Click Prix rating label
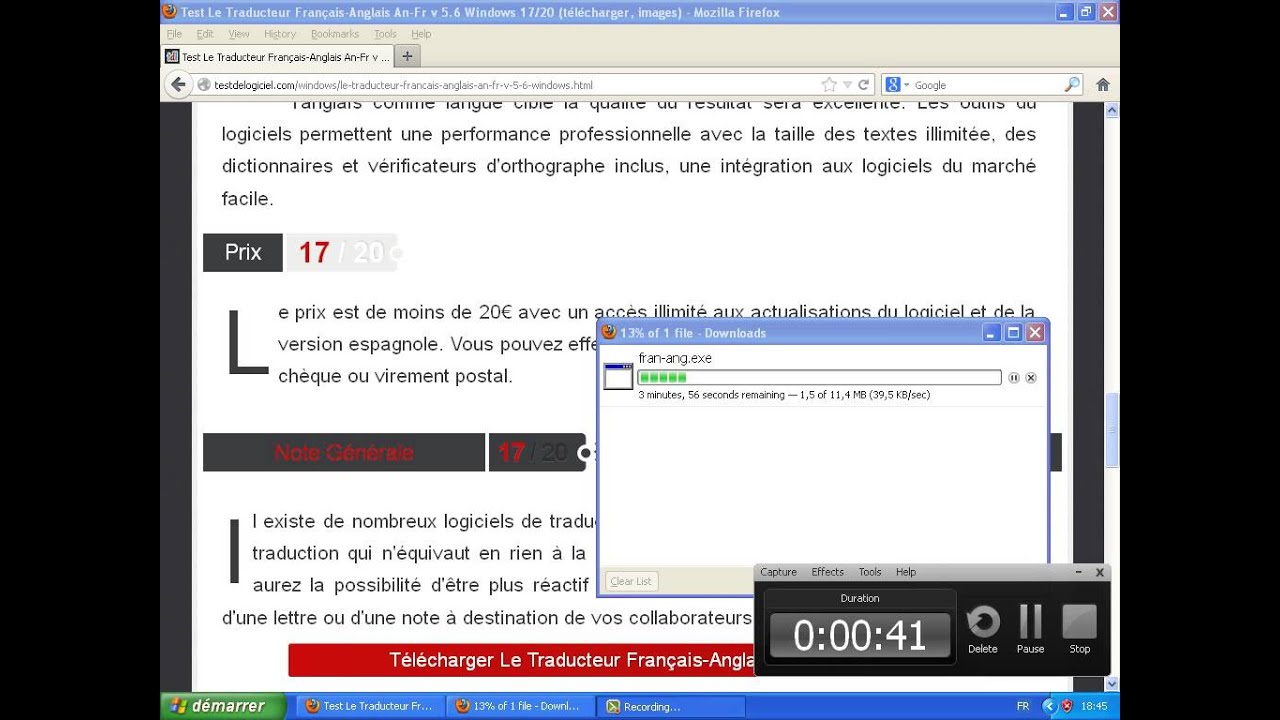Screen dimensions: 1280x720 [243, 252]
